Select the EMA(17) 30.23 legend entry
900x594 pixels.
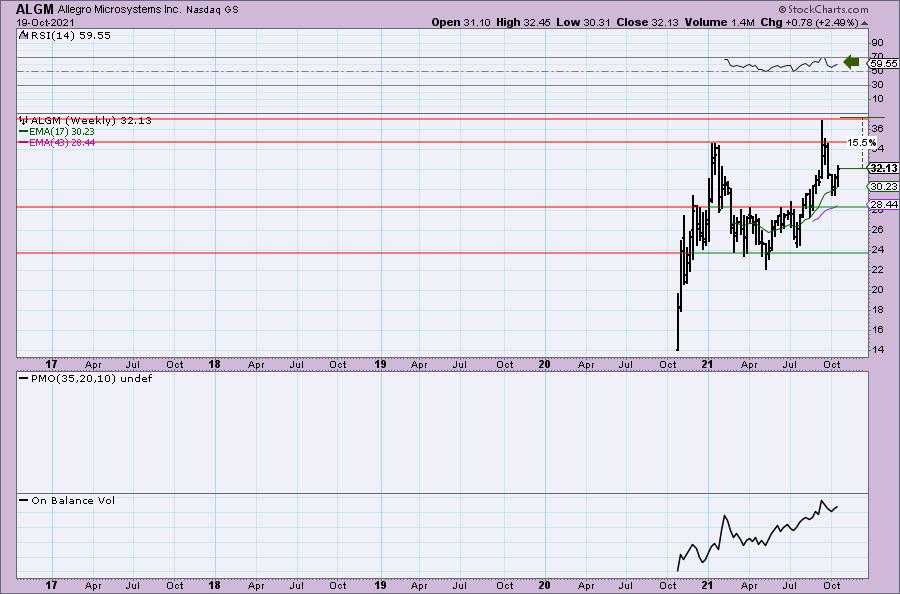(x=61, y=131)
